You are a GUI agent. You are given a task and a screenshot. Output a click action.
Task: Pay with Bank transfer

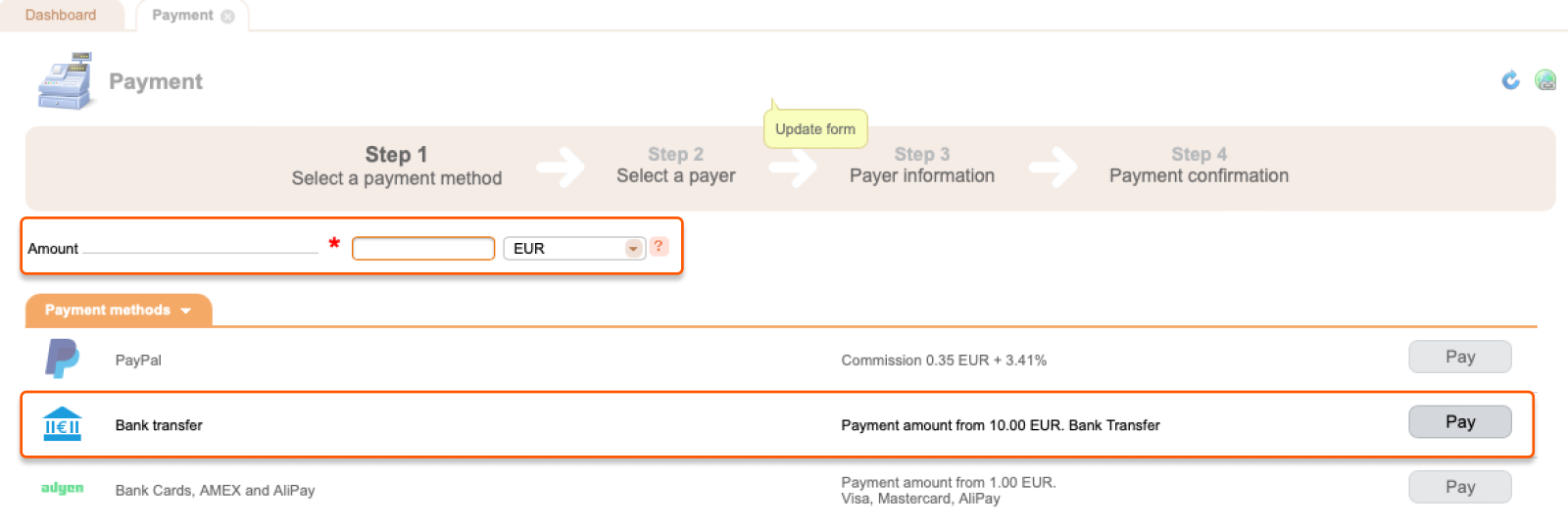1460,422
